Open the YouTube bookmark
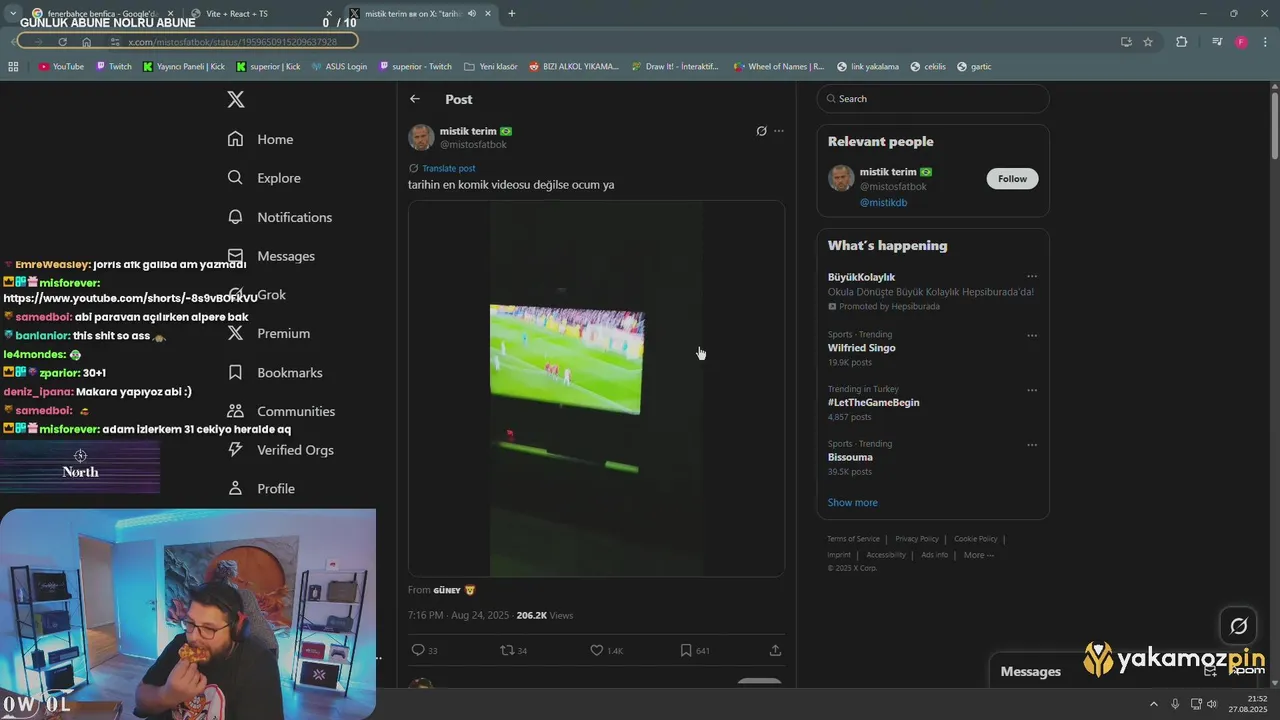This screenshot has width=1280, height=720. coord(61,67)
